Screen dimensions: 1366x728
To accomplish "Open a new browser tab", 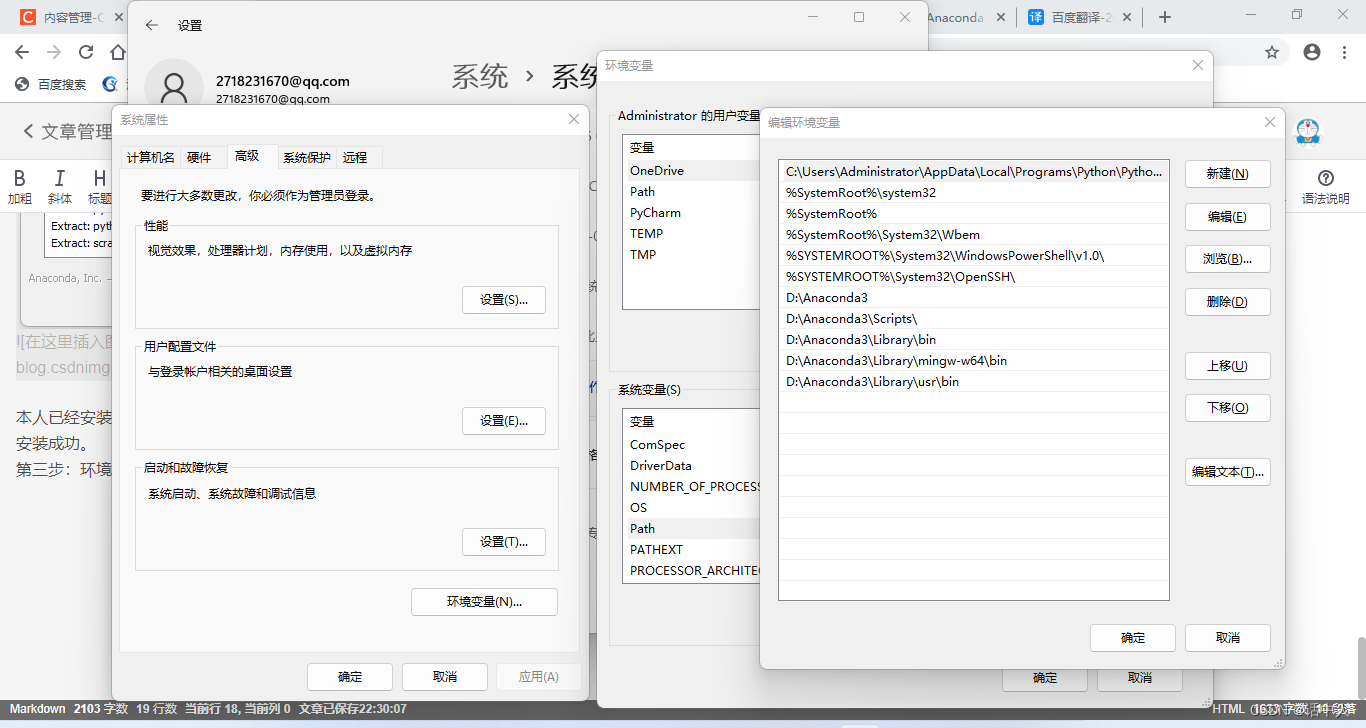I will click(1165, 17).
